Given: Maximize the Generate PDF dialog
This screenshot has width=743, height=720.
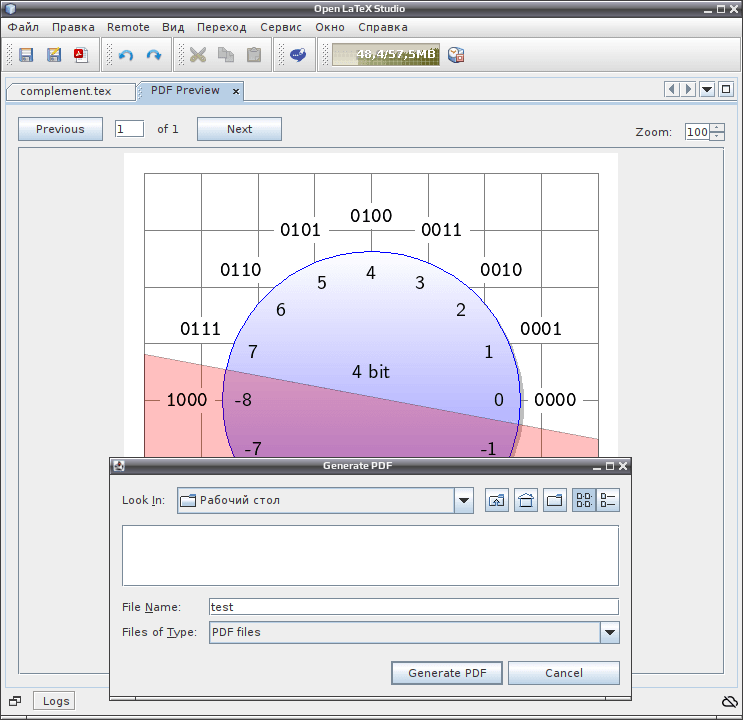Looking at the screenshot, I should (x=610, y=466).
